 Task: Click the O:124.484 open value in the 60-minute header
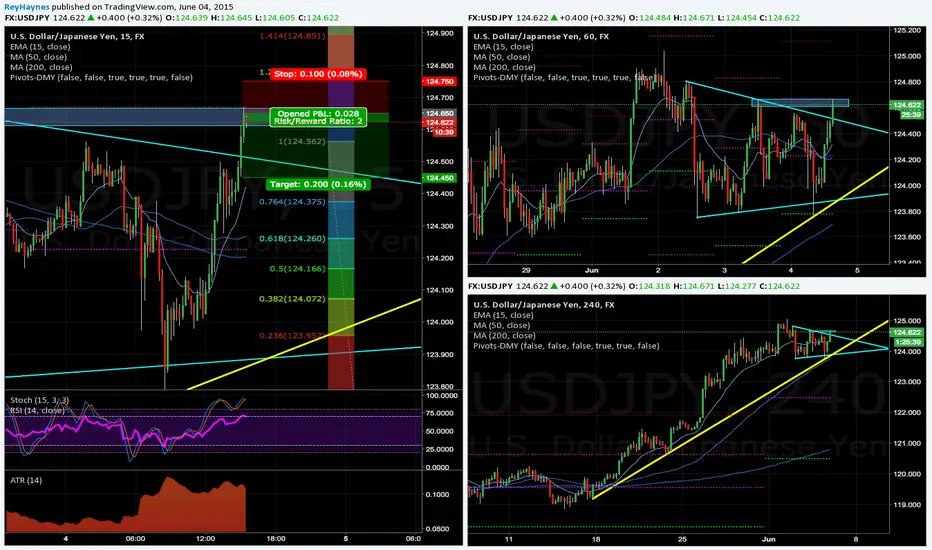point(650,18)
